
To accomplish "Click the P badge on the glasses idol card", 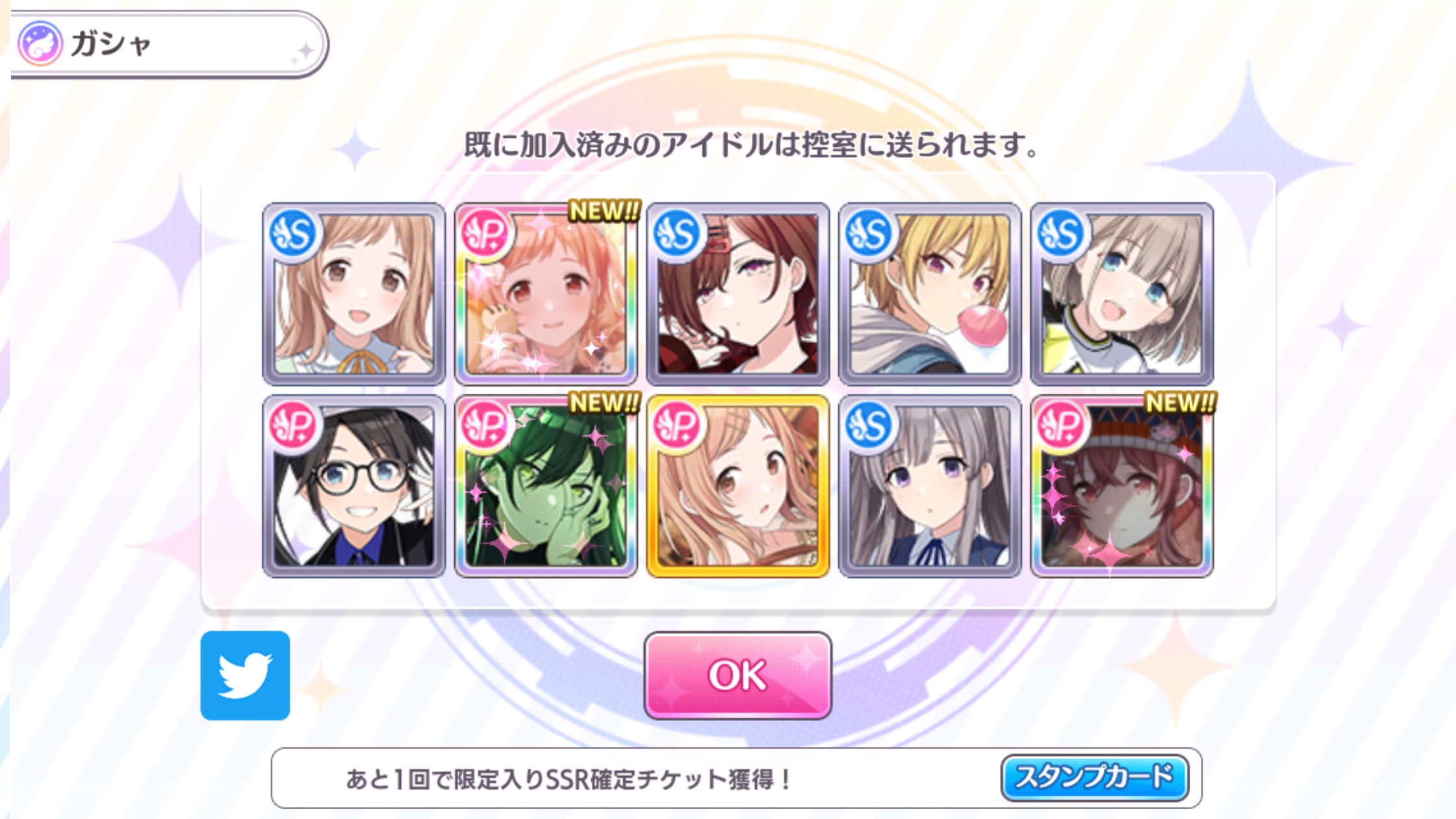I will [294, 426].
